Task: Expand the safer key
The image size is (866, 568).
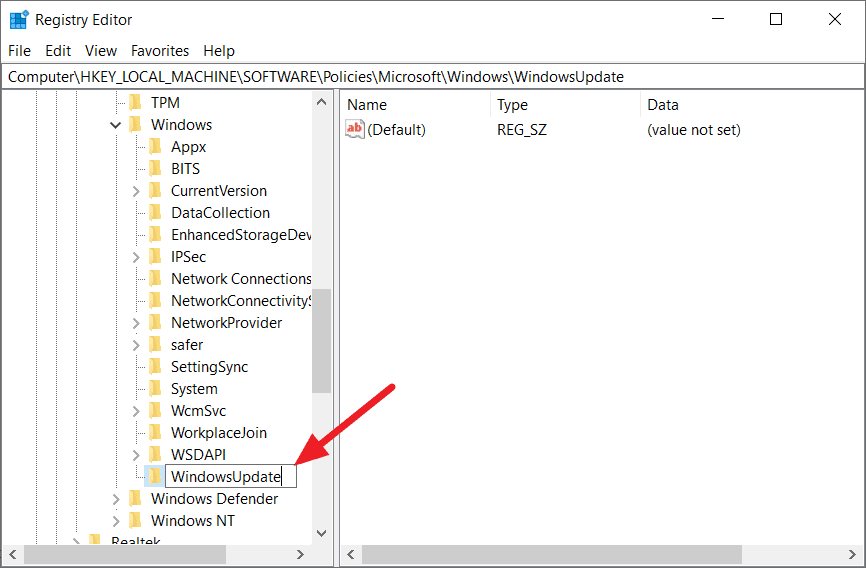Action: tap(136, 345)
